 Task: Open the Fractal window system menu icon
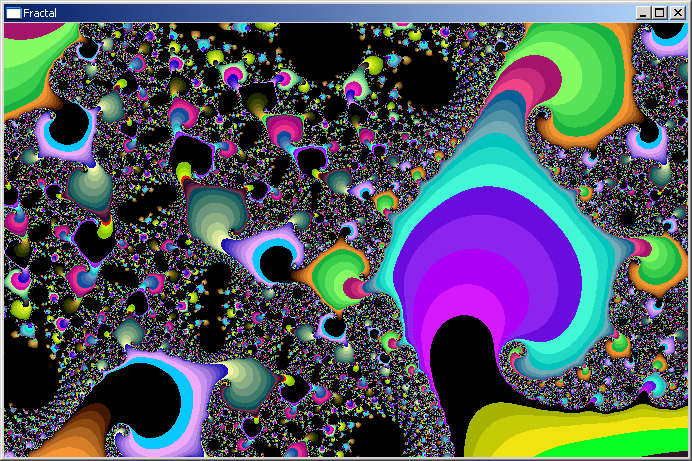tap(13, 13)
